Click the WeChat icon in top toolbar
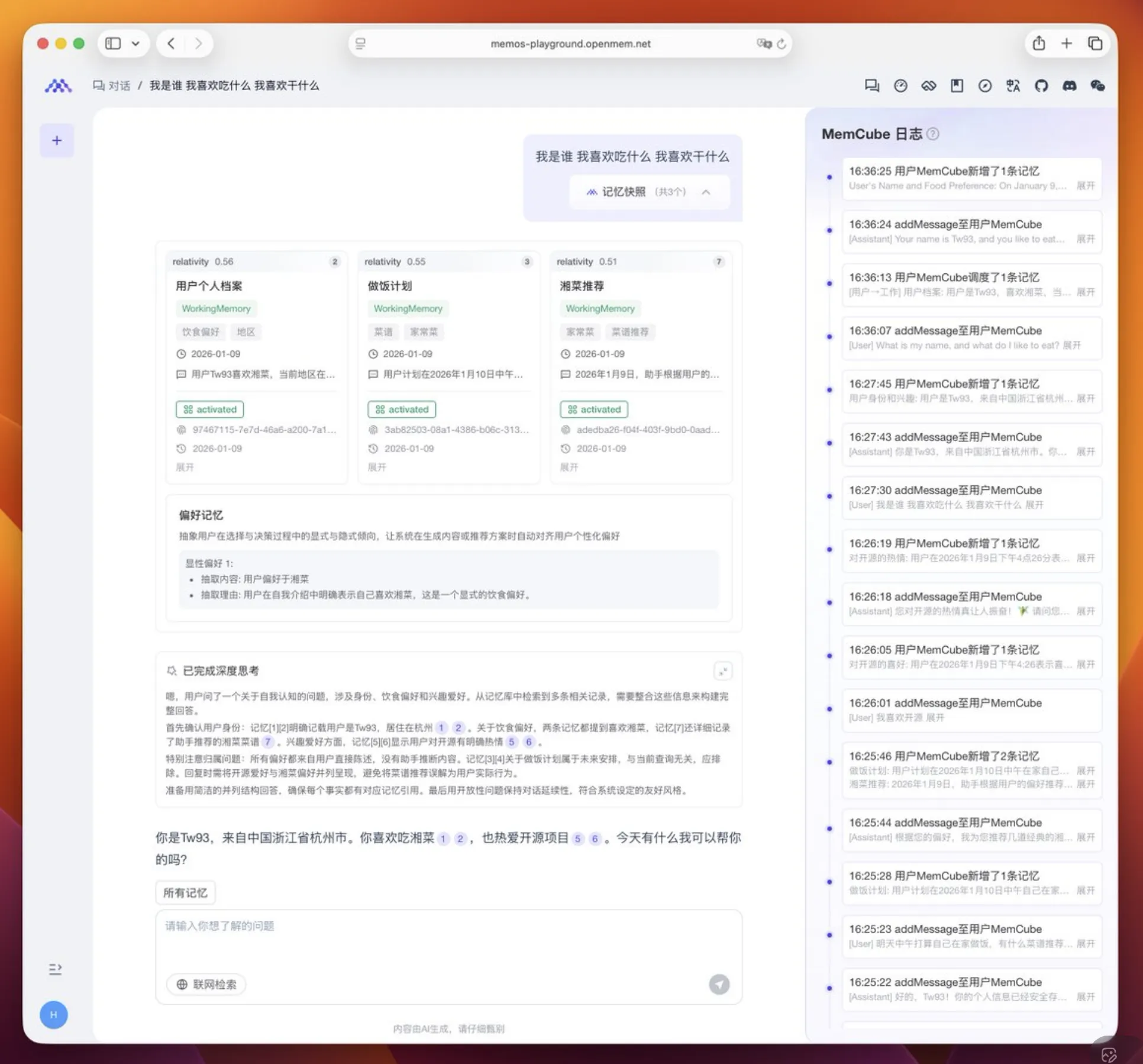The image size is (1143, 1064). 1097,86
